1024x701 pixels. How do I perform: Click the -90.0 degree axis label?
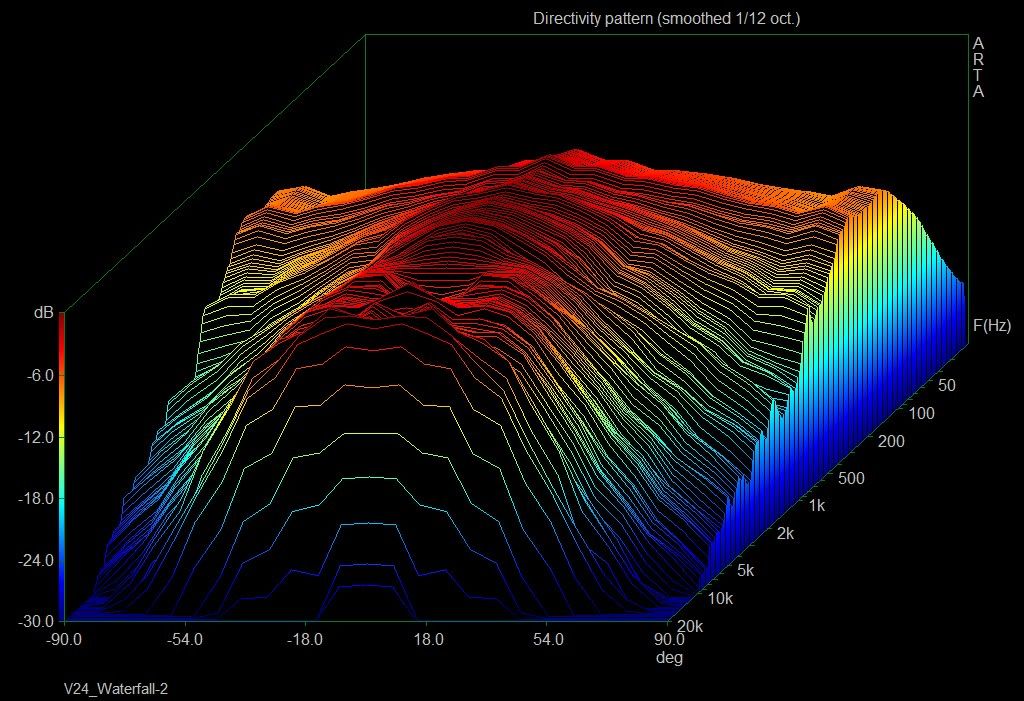click(63, 638)
